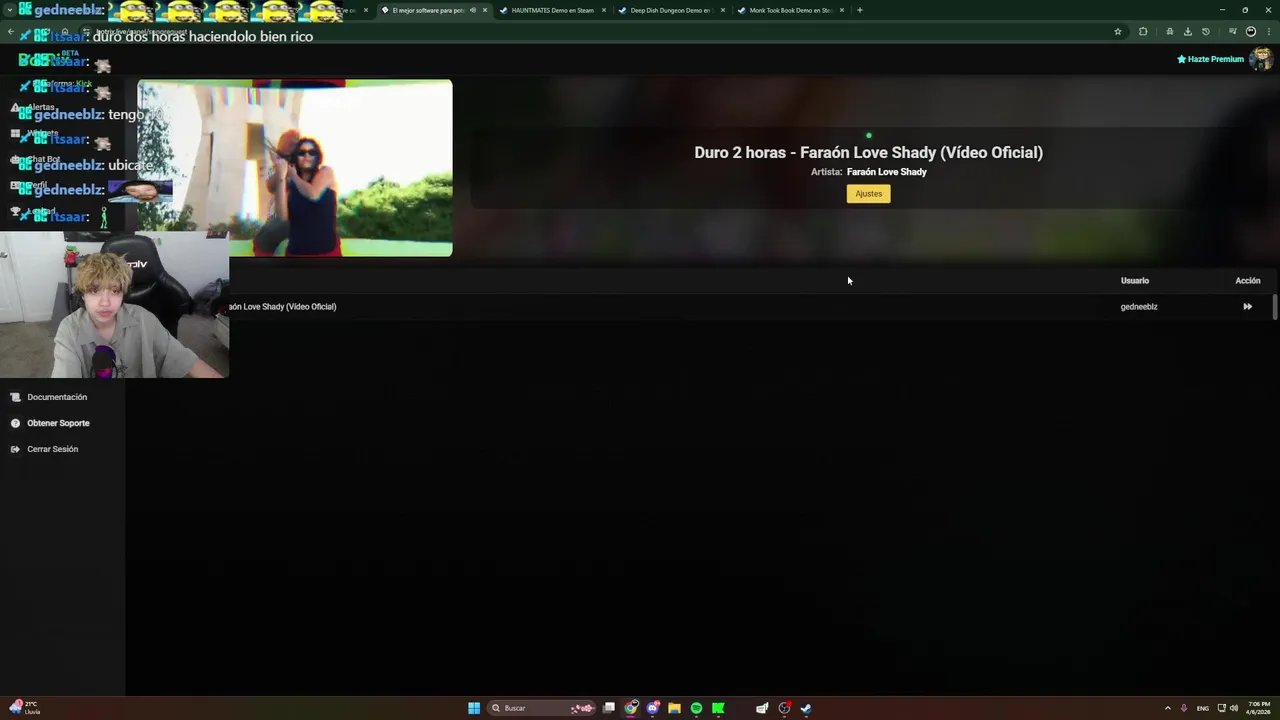Click username gedneeblz in the queue row

click(1139, 307)
